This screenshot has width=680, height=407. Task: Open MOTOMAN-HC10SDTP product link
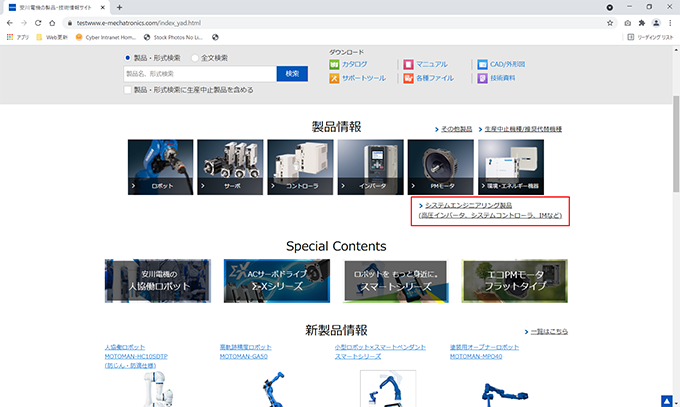(136, 356)
